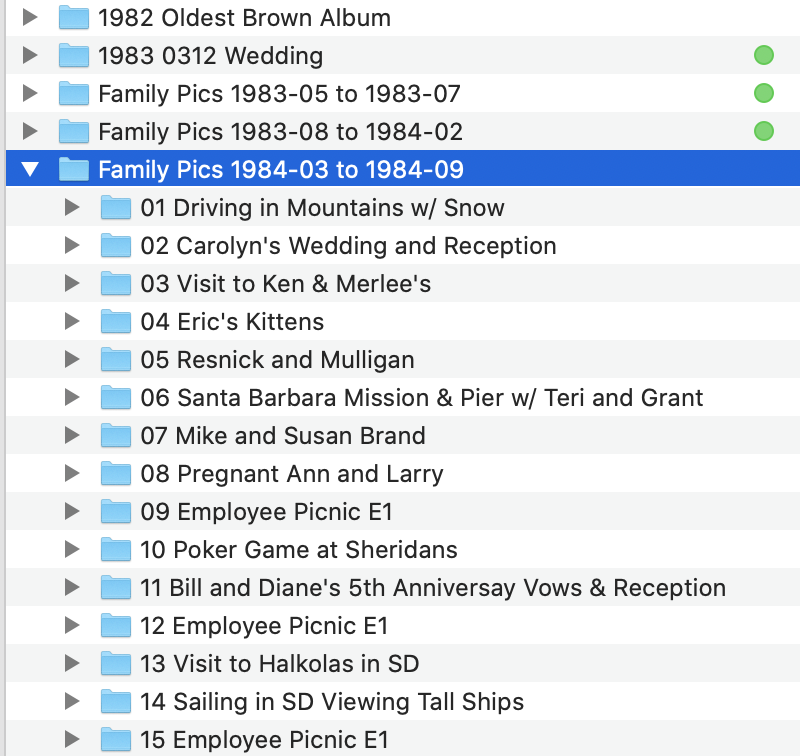The width and height of the screenshot is (800, 756).
Task: Click the 1982 Oldest Brown Album folder icon
Action: [x=74, y=18]
